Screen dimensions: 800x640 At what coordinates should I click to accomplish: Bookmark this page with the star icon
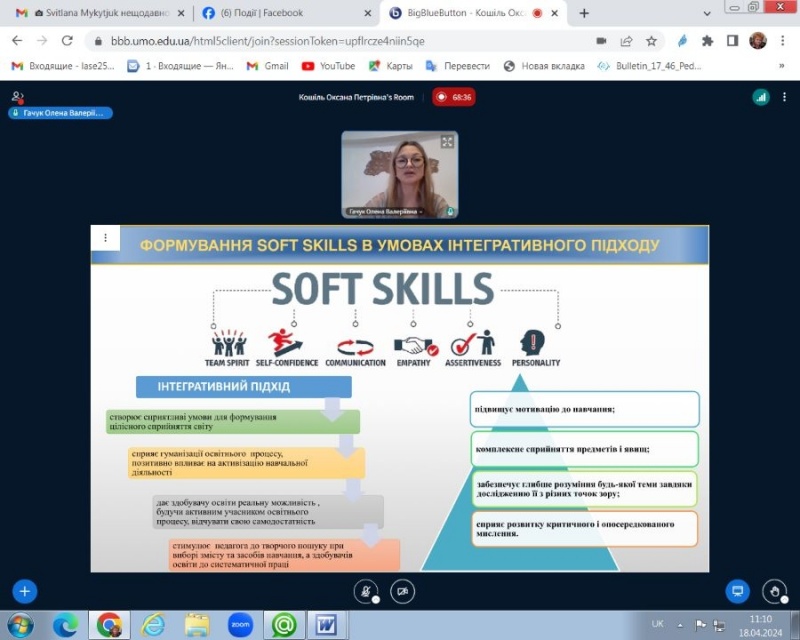pos(651,41)
